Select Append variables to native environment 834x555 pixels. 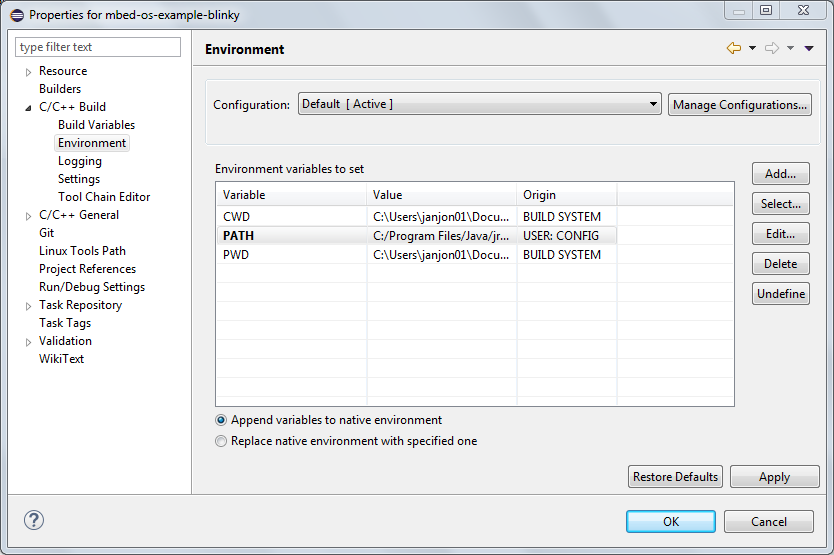tap(221, 420)
